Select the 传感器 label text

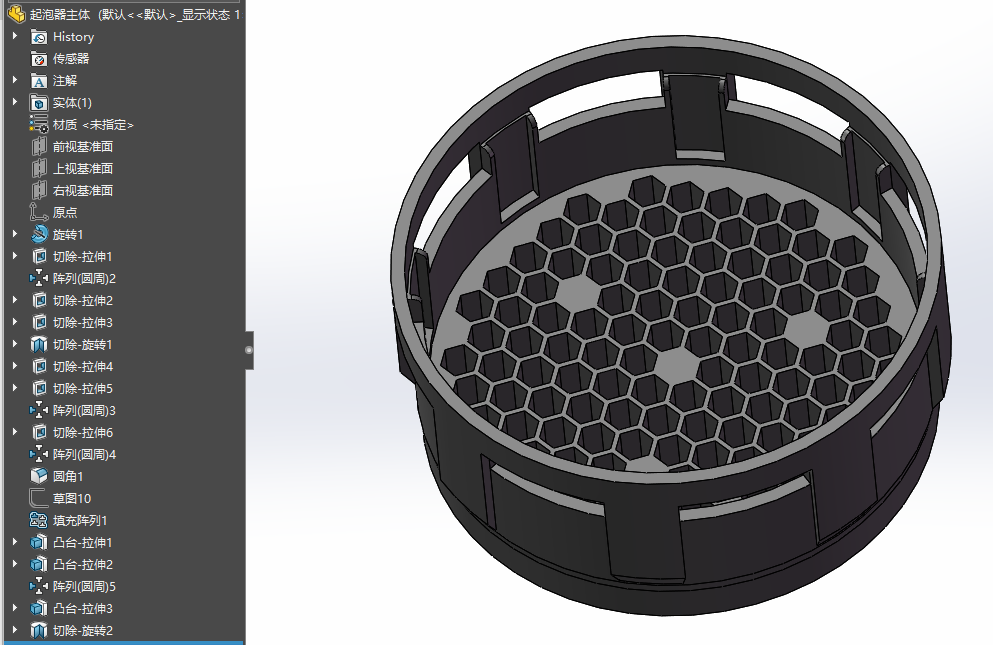tap(71, 59)
